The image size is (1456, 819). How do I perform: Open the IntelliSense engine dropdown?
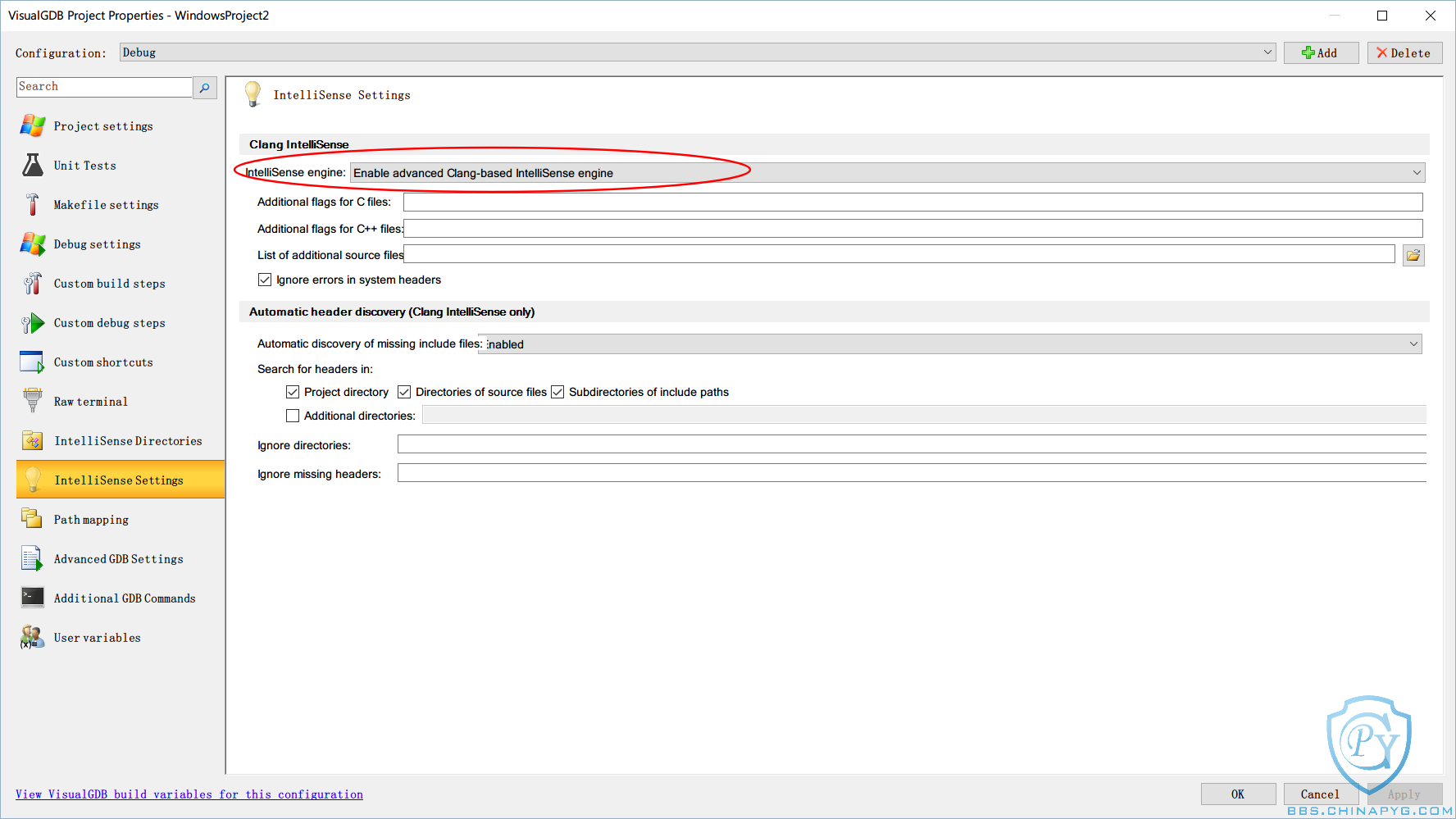coord(888,173)
